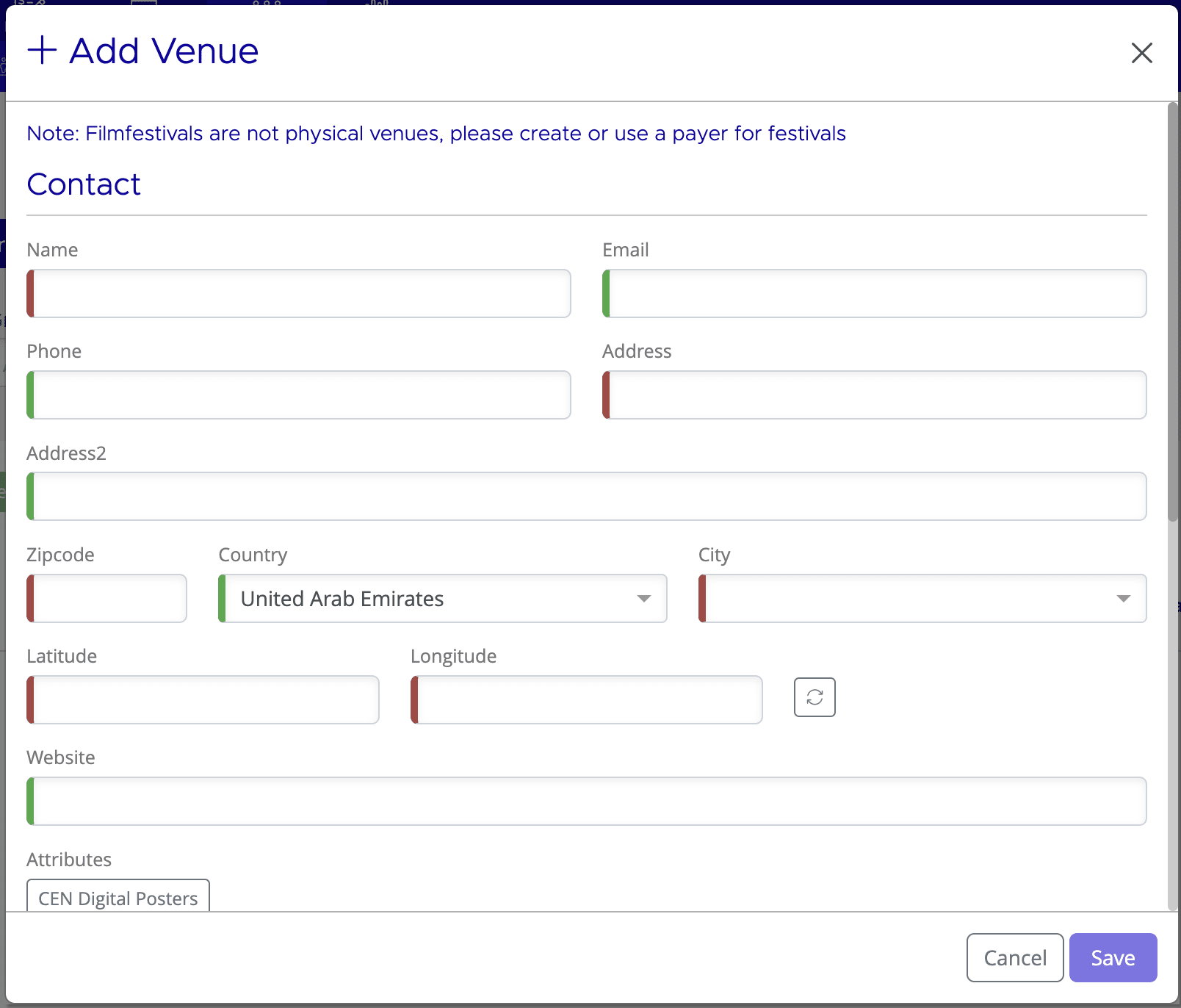This screenshot has height=1008, width=1181.
Task: Click into the Zipcode field
Action: pyautogui.click(x=106, y=598)
